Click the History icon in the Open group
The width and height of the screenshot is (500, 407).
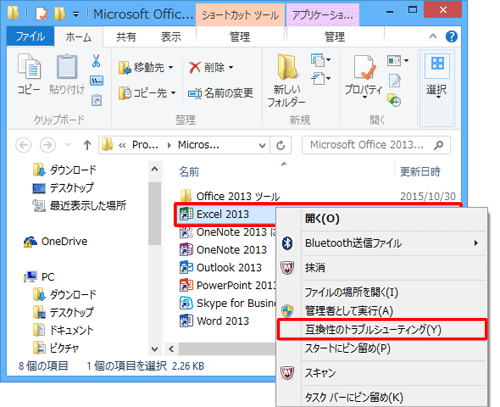(394, 100)
